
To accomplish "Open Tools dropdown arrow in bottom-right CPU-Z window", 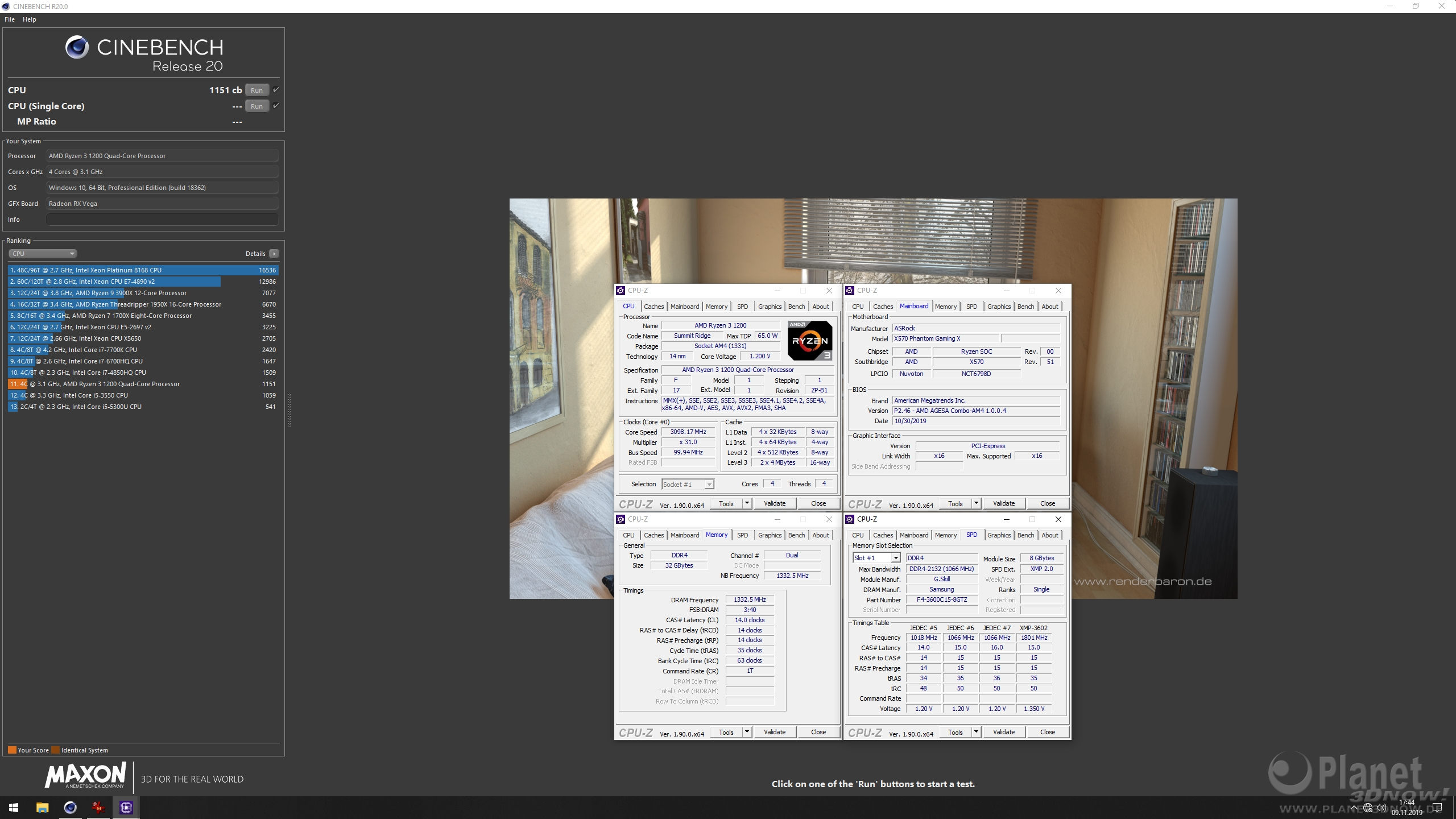I will pos(976,732).
